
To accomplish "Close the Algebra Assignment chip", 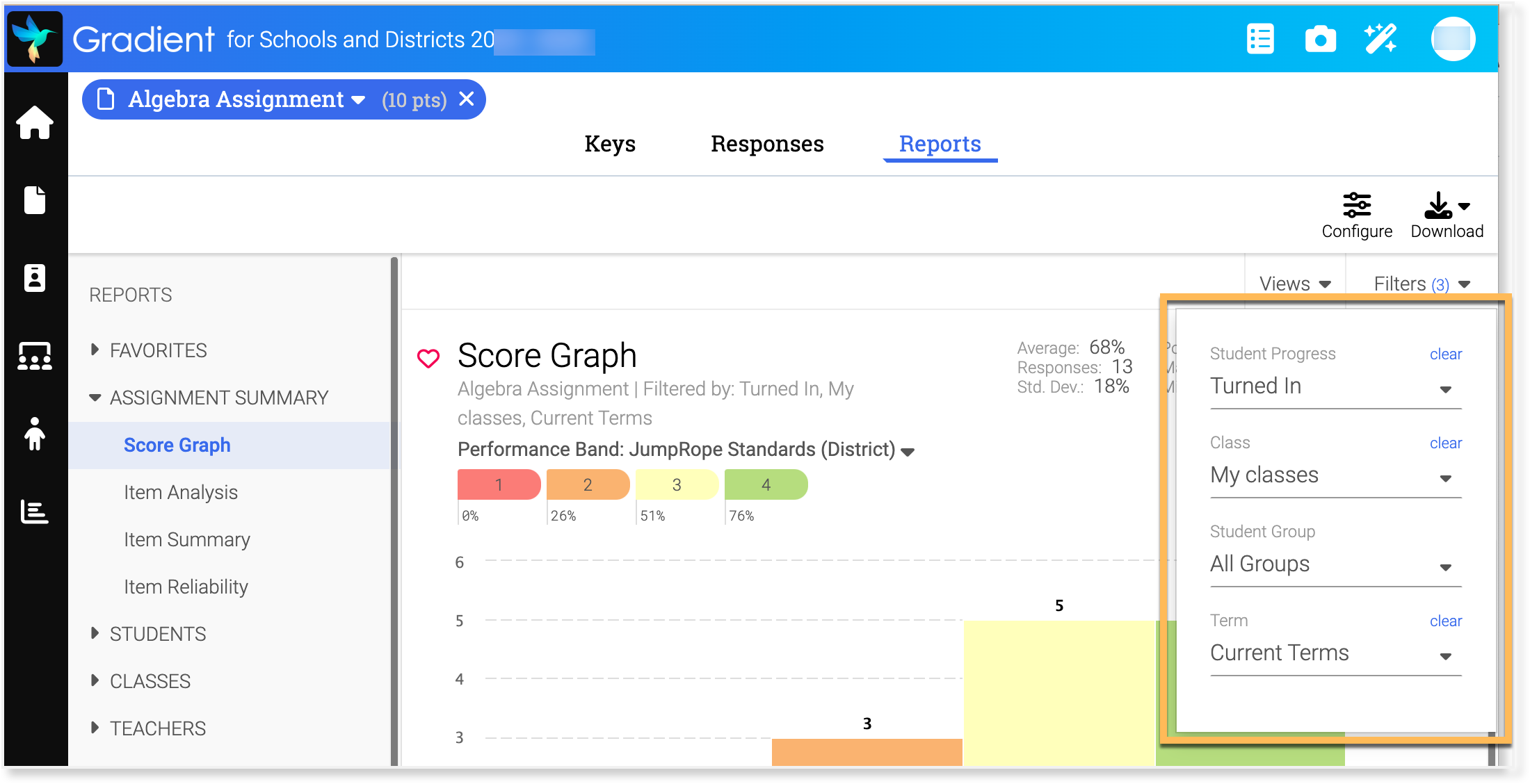I will (x=467, y=99).
